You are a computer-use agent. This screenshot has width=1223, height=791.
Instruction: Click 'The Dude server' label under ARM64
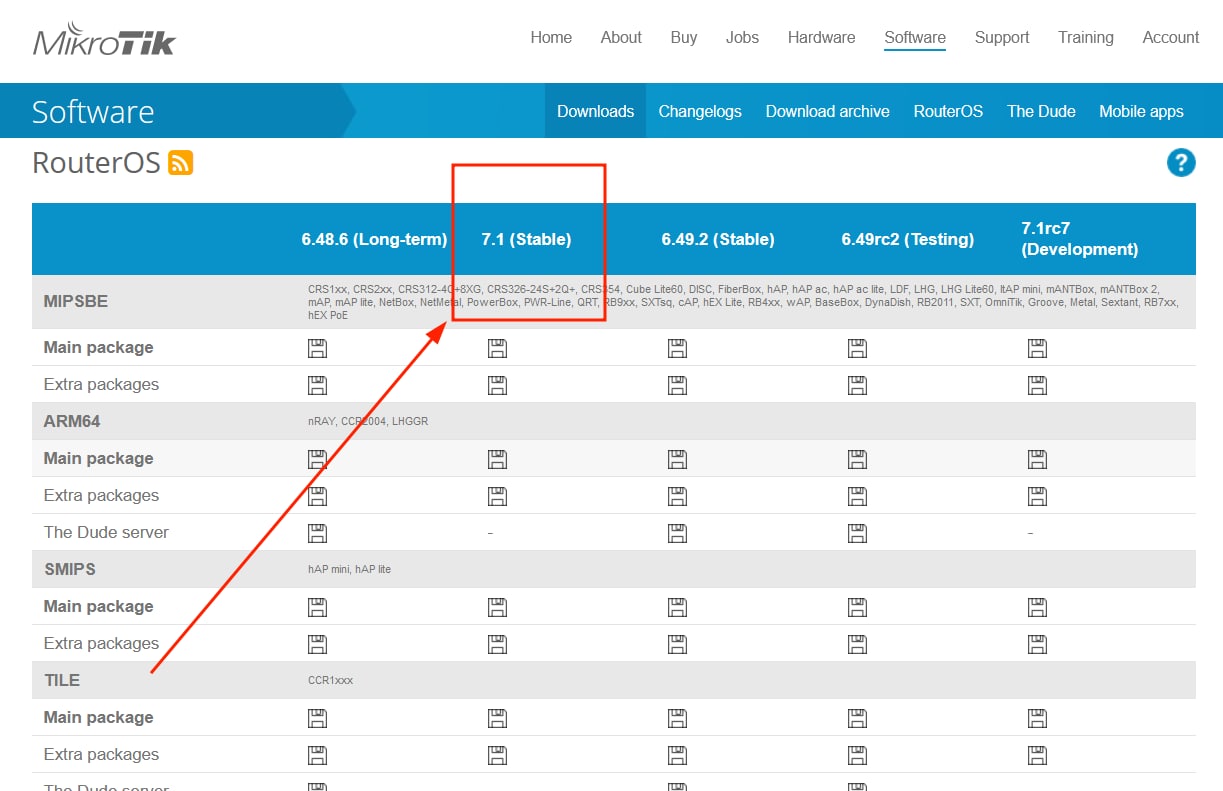tap(106, 532)
